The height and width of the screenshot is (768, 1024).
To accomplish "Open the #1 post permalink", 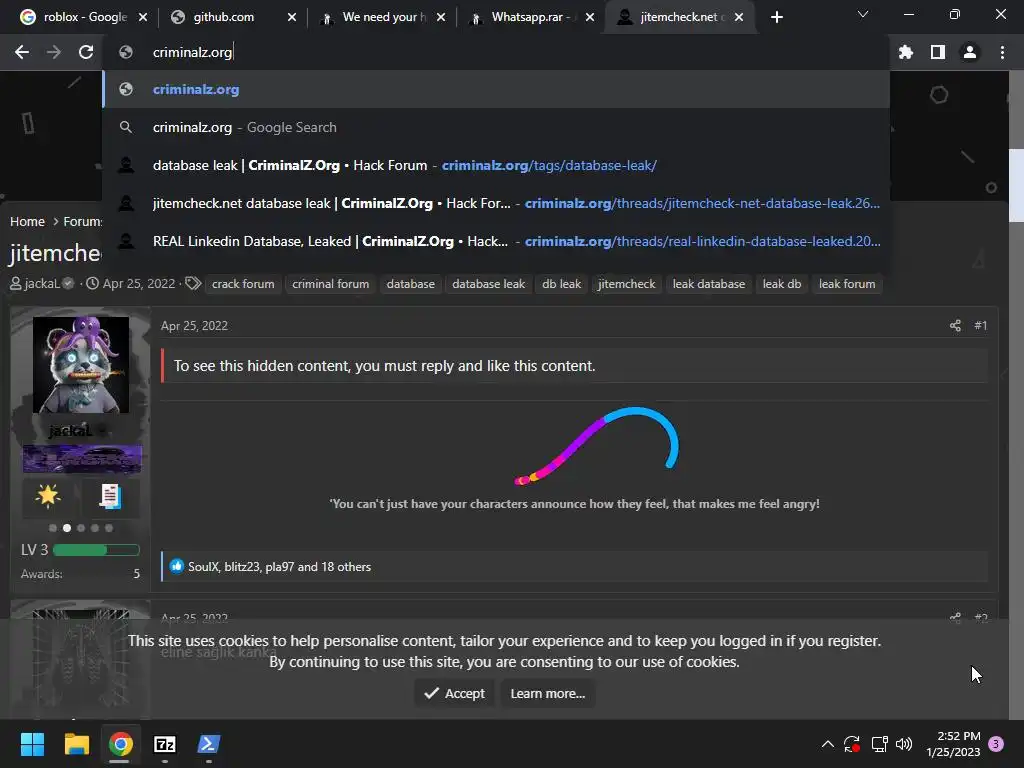I will [x=980, y=325].
